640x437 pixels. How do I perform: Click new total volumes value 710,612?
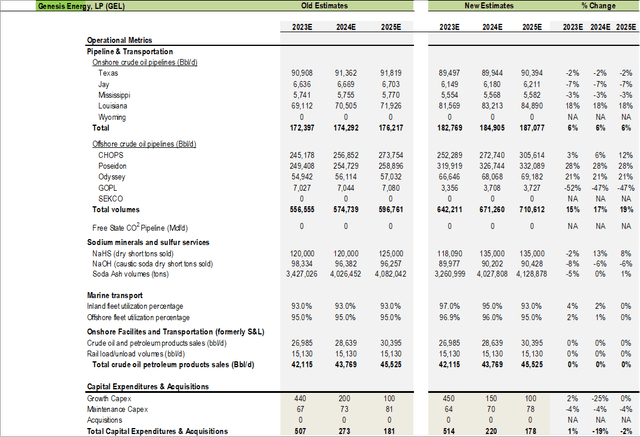coord(532,209)
